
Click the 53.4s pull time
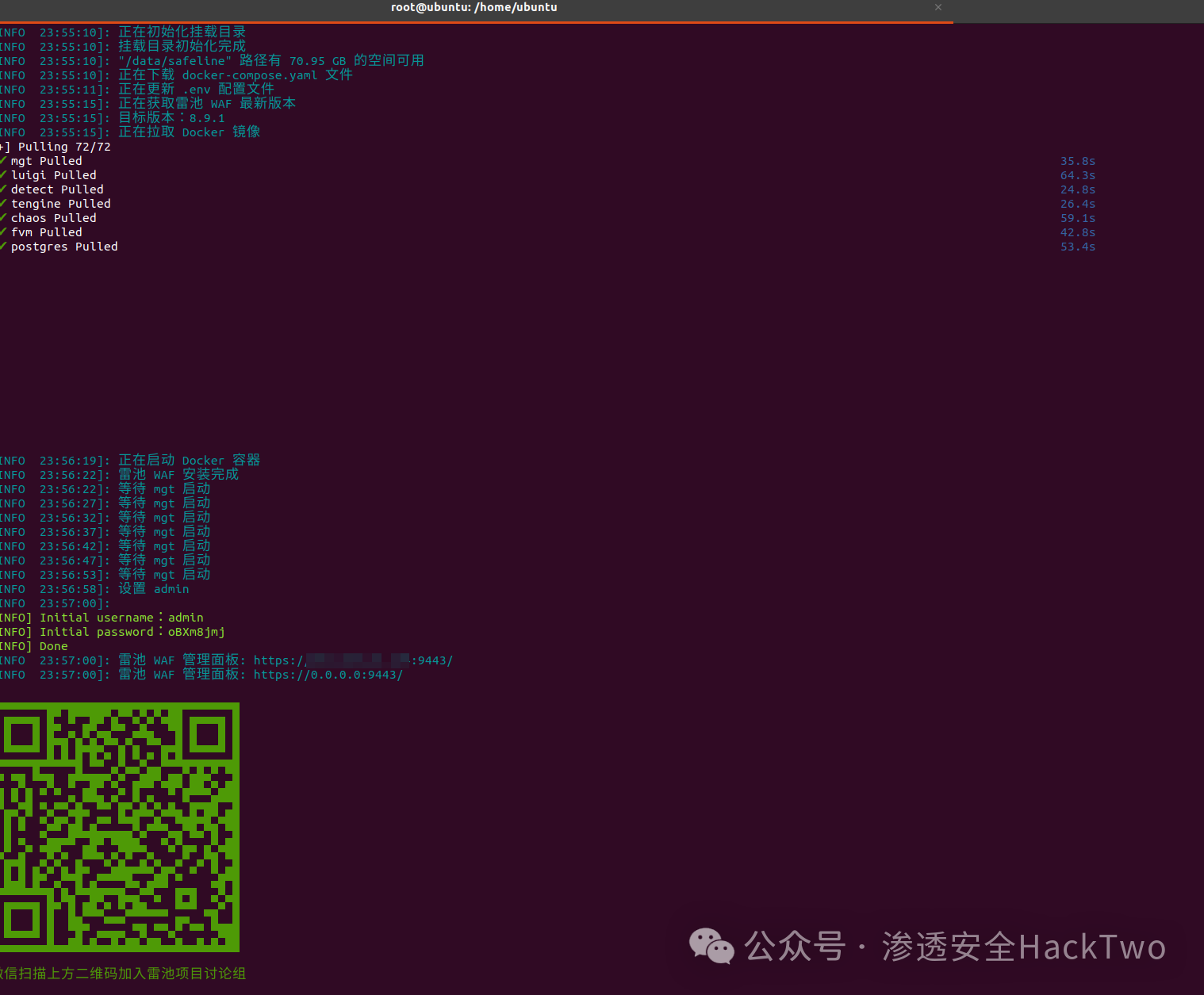coord(1078,247)
